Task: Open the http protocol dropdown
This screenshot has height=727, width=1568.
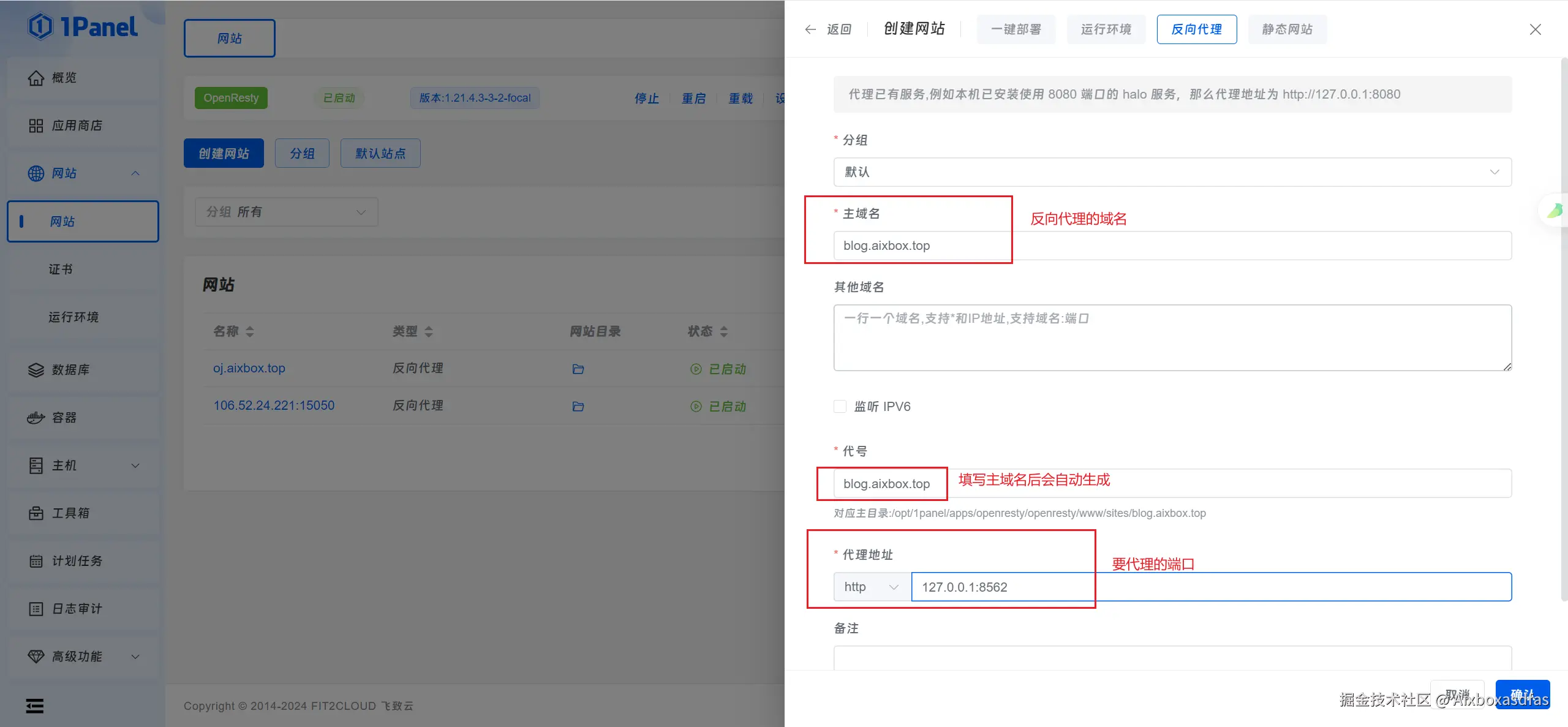Action: pos(872,587)
